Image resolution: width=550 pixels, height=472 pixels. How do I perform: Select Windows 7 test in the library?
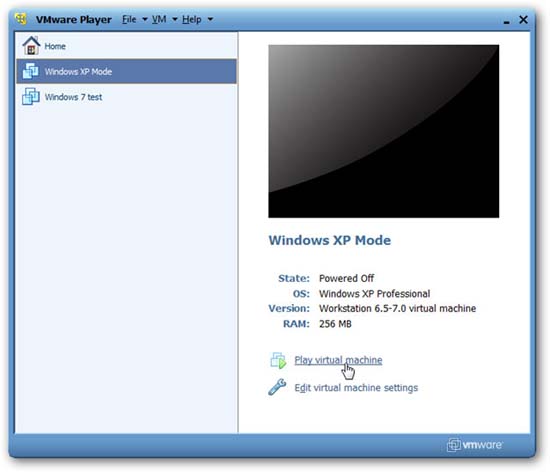click(127, 96)
